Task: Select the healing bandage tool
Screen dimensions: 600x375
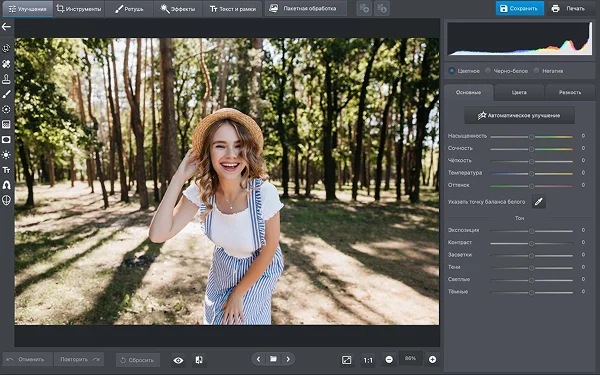Action: click(x=6, y=64)
